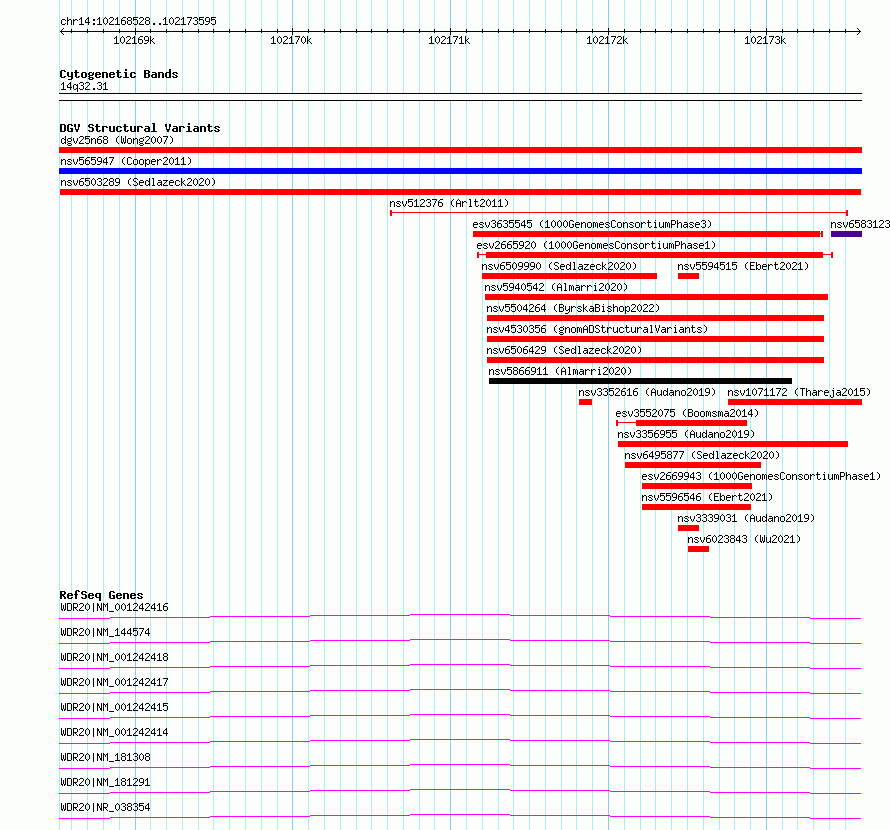Click the right arrow end of ruler

[x=858, y=31]
